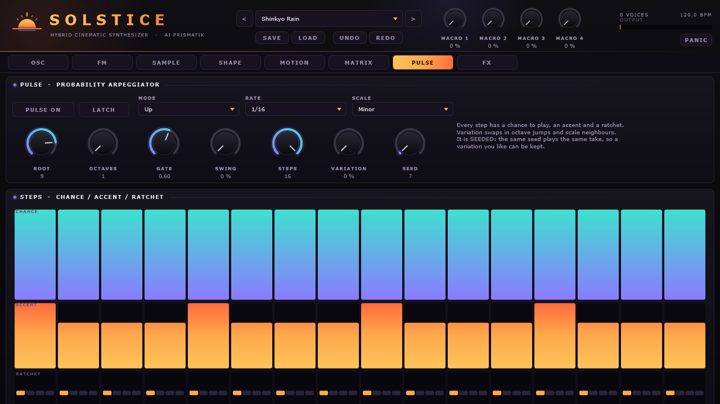Click the ninth step's tall accent bar
Viewport: 720px width, 404px height.
click(x=382, y=336)
